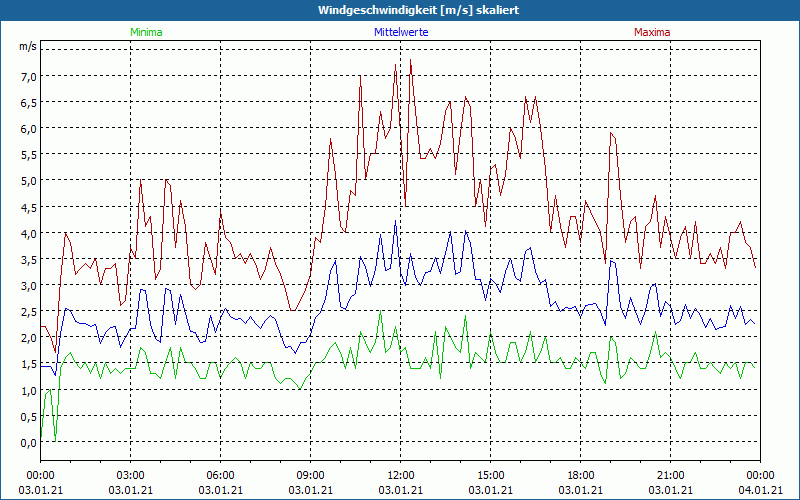Click the '6,0' y-axis value
The image size is (800, 500).
29,129
